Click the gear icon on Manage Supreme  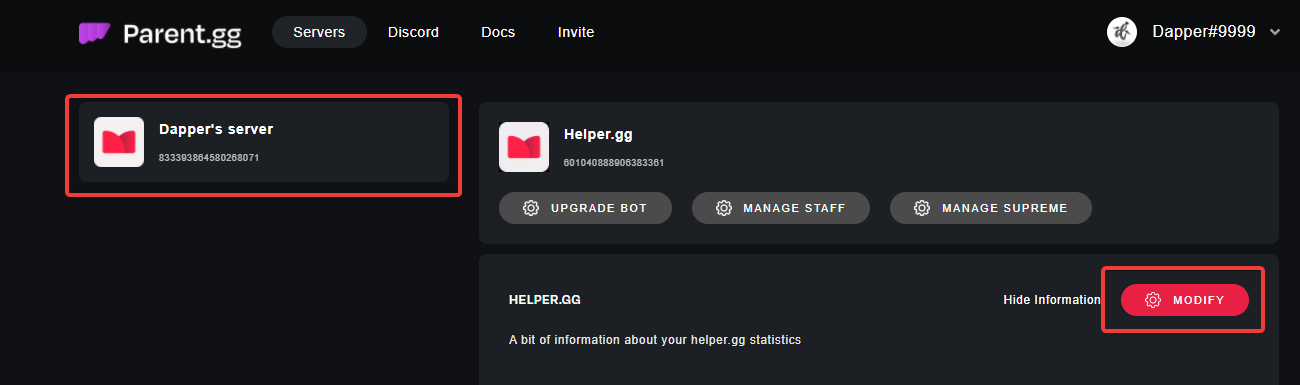pyautogui.click(x=922, y=208)
